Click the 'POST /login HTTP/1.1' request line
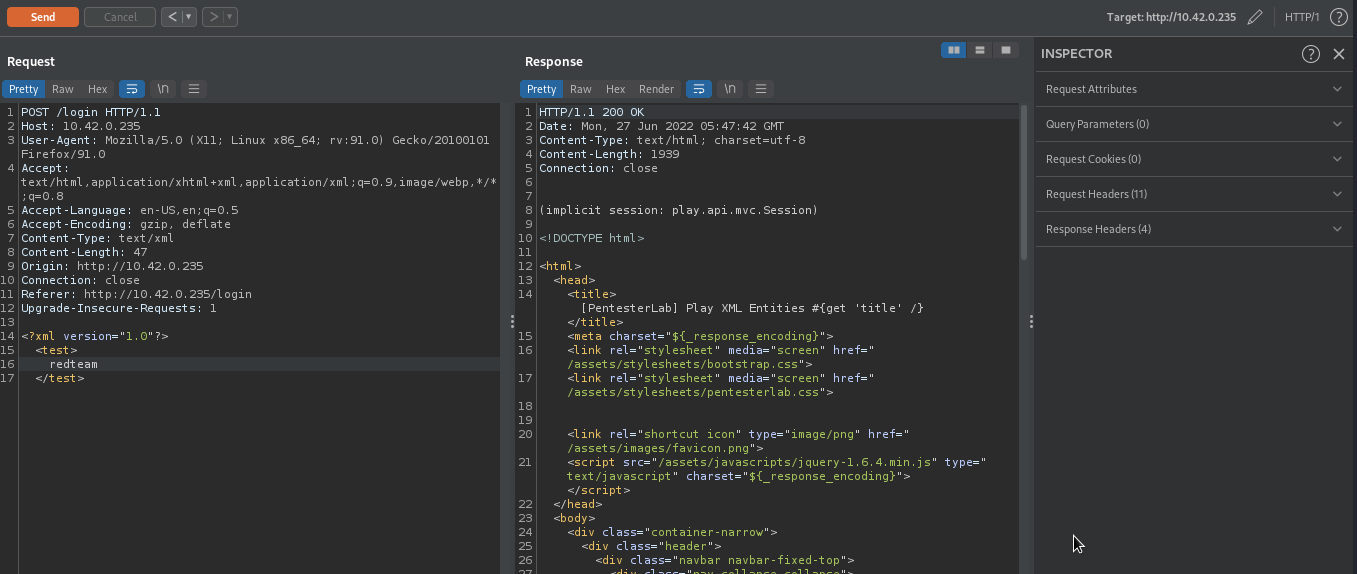The height and width of the screenshot is (574, 1357). coord(91,112)
